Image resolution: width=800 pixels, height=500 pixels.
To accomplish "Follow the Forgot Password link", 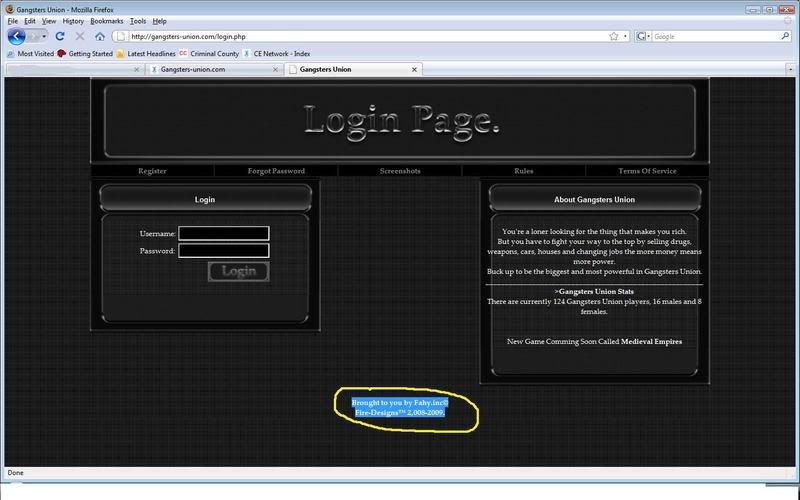I will 276,171.
